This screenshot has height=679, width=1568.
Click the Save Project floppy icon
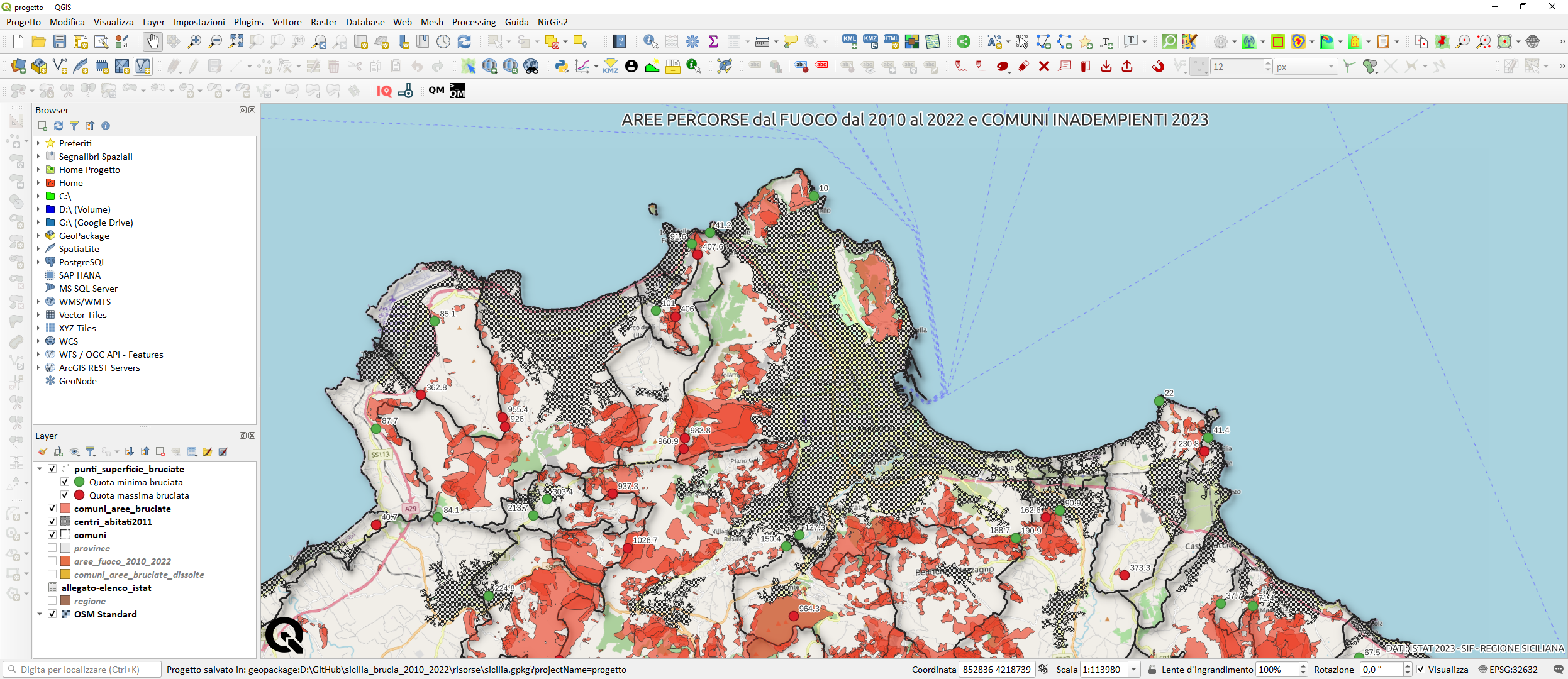[60, 41]
